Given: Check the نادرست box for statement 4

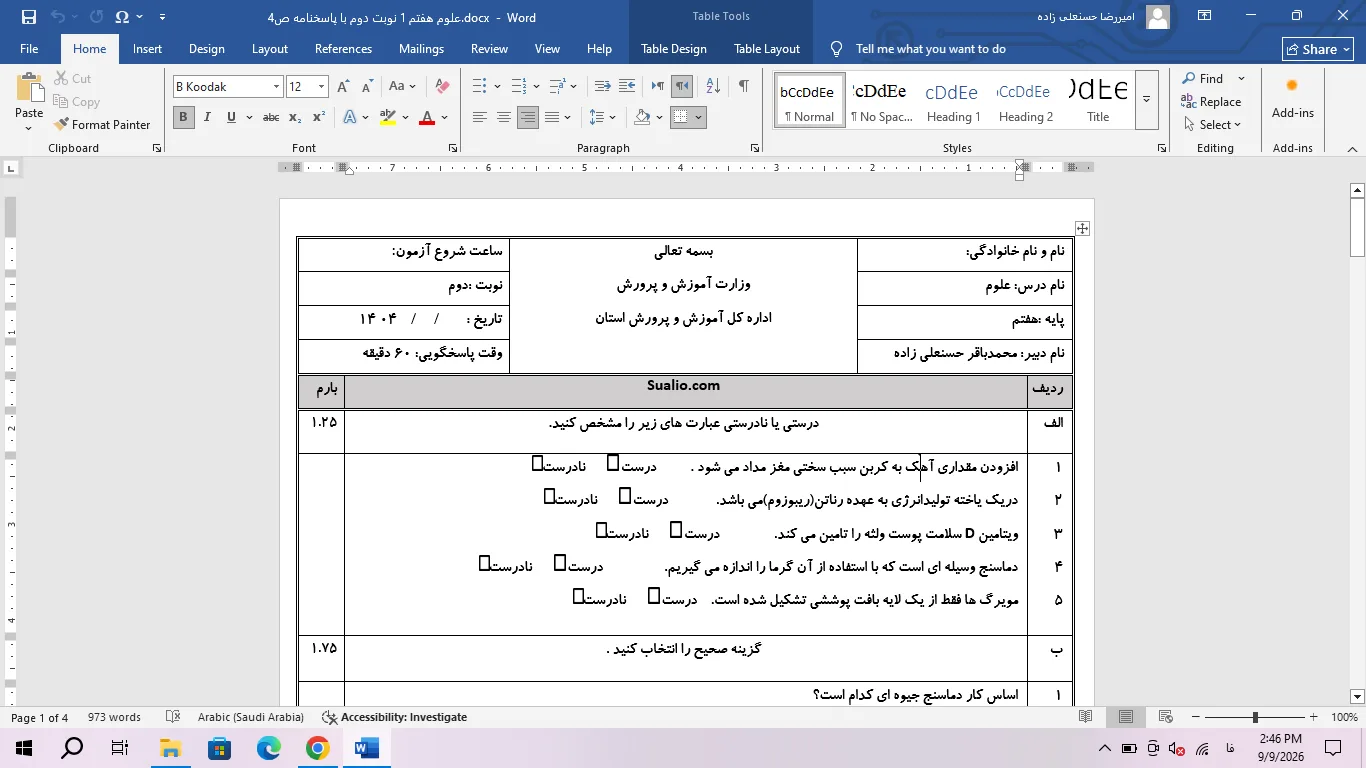Looking at the screenshot, I should [x=484, y=563].
